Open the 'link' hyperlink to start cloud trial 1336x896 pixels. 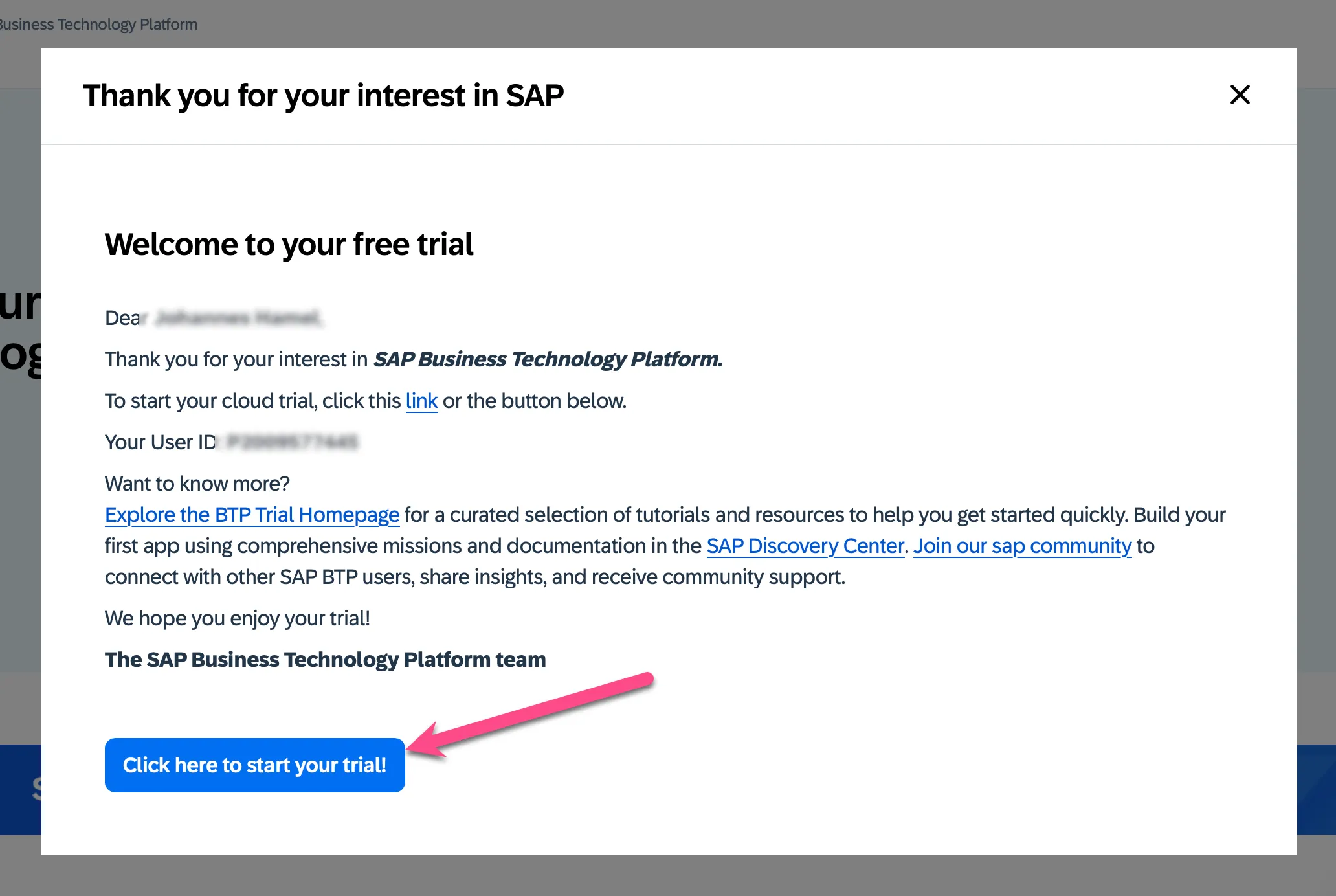tap(421, 400)
